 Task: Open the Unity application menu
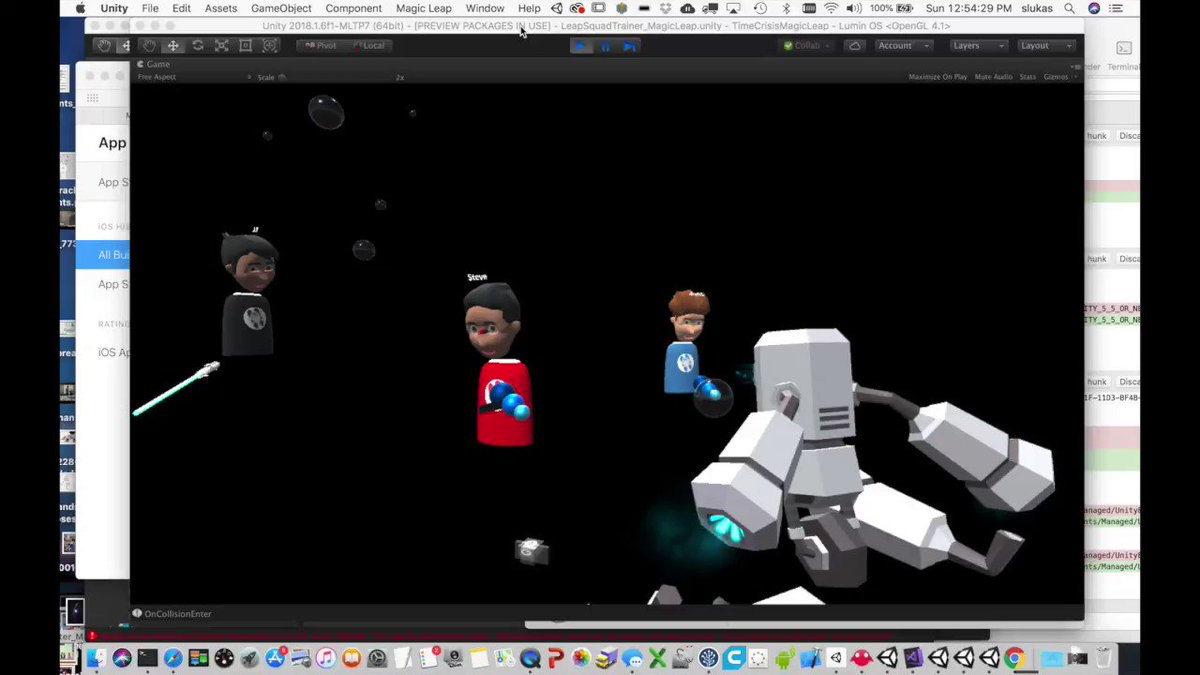click(x=114, y=8)
